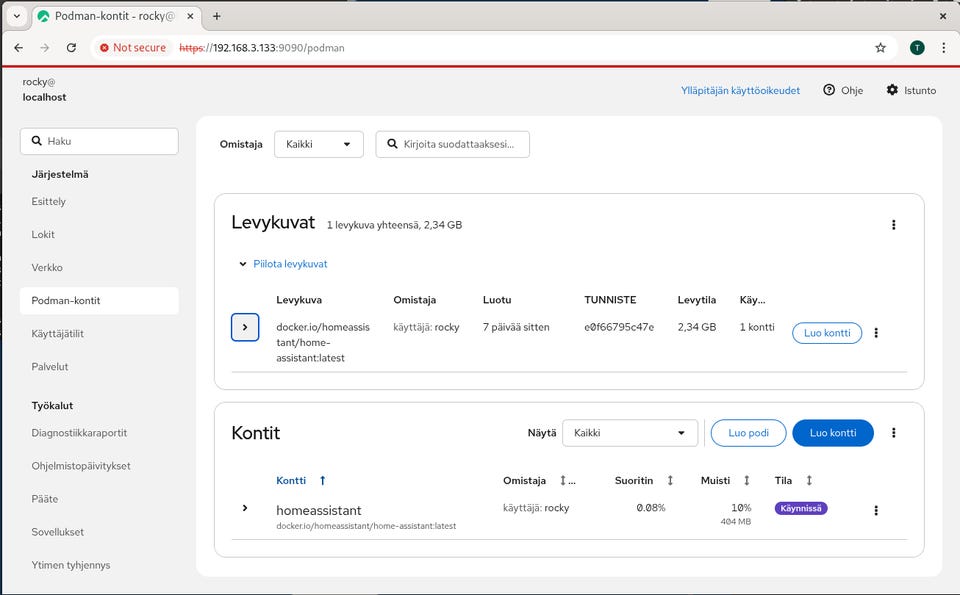
Task: Click the browser reload icon
Action: pyautogui.click(x=71, y=47)
